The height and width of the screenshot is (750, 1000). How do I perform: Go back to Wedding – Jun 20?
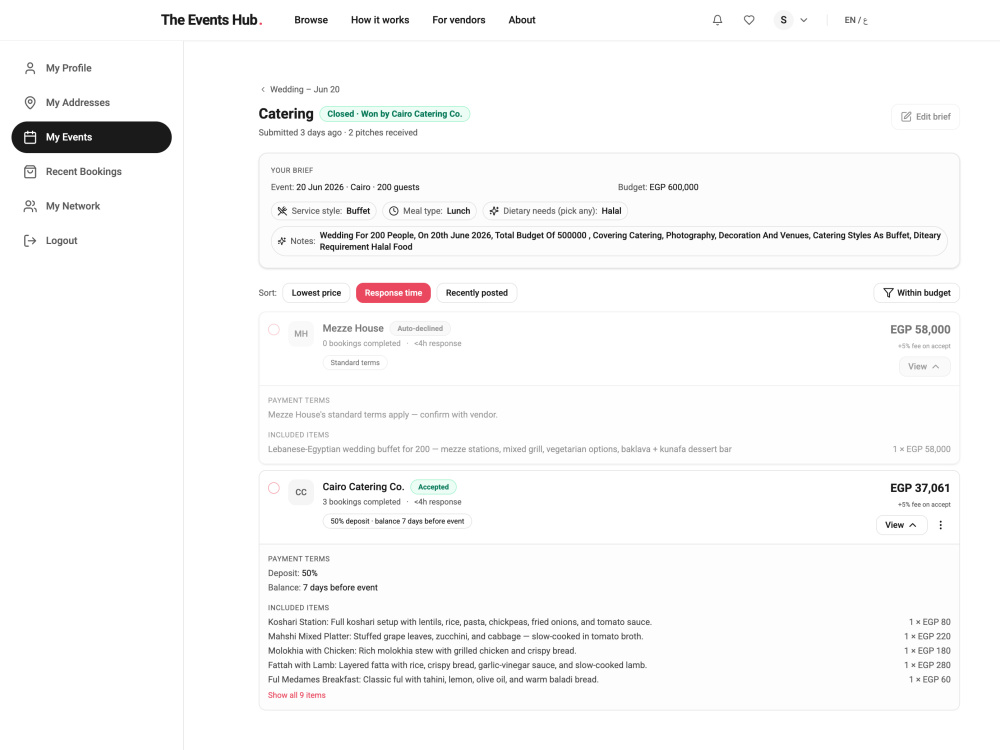click(300, 89)
